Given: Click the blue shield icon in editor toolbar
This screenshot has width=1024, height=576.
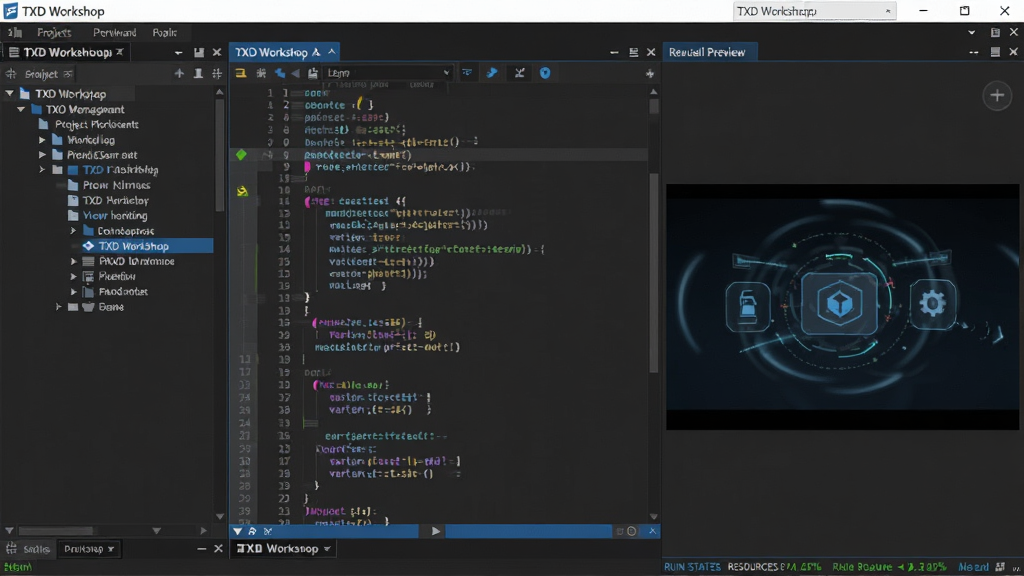Looking at the screenshot, I should [x=545, y=73].
